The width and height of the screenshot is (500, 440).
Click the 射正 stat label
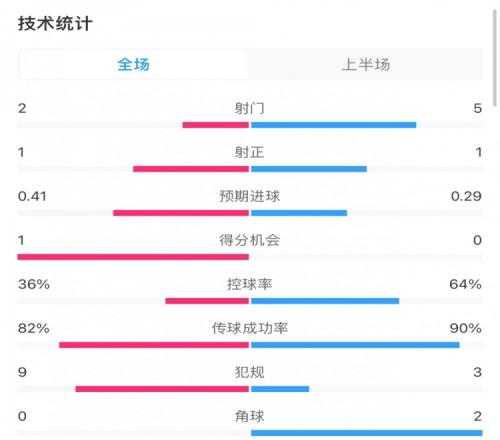coord(249,152)
